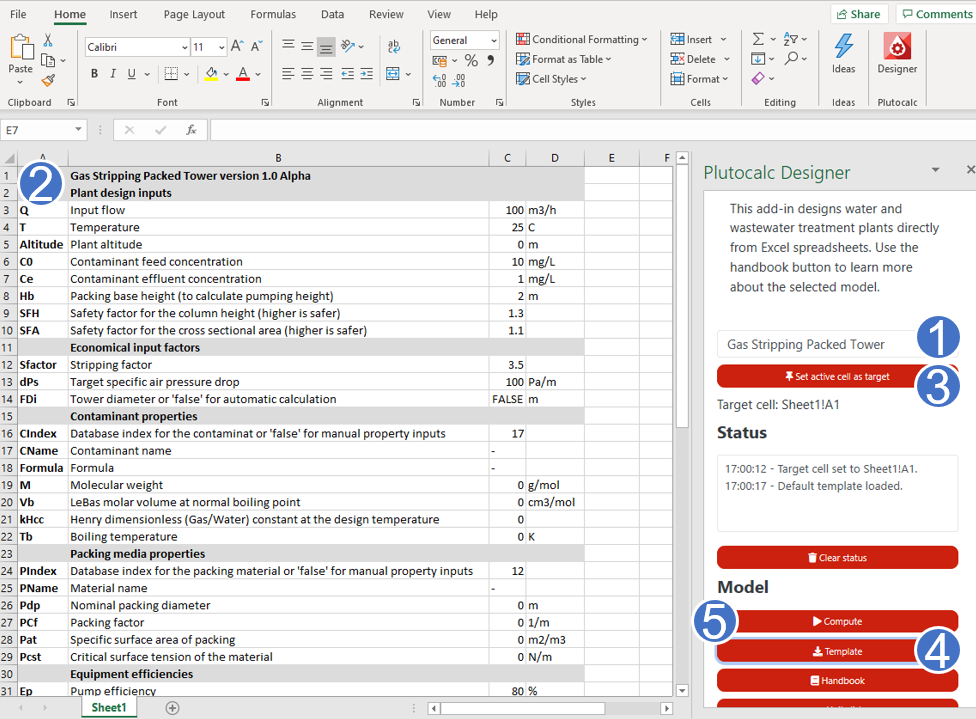Select the Format Painter brush
This screenshot has height=719, width=976.
pyautogui.click(x=48, y=80)
